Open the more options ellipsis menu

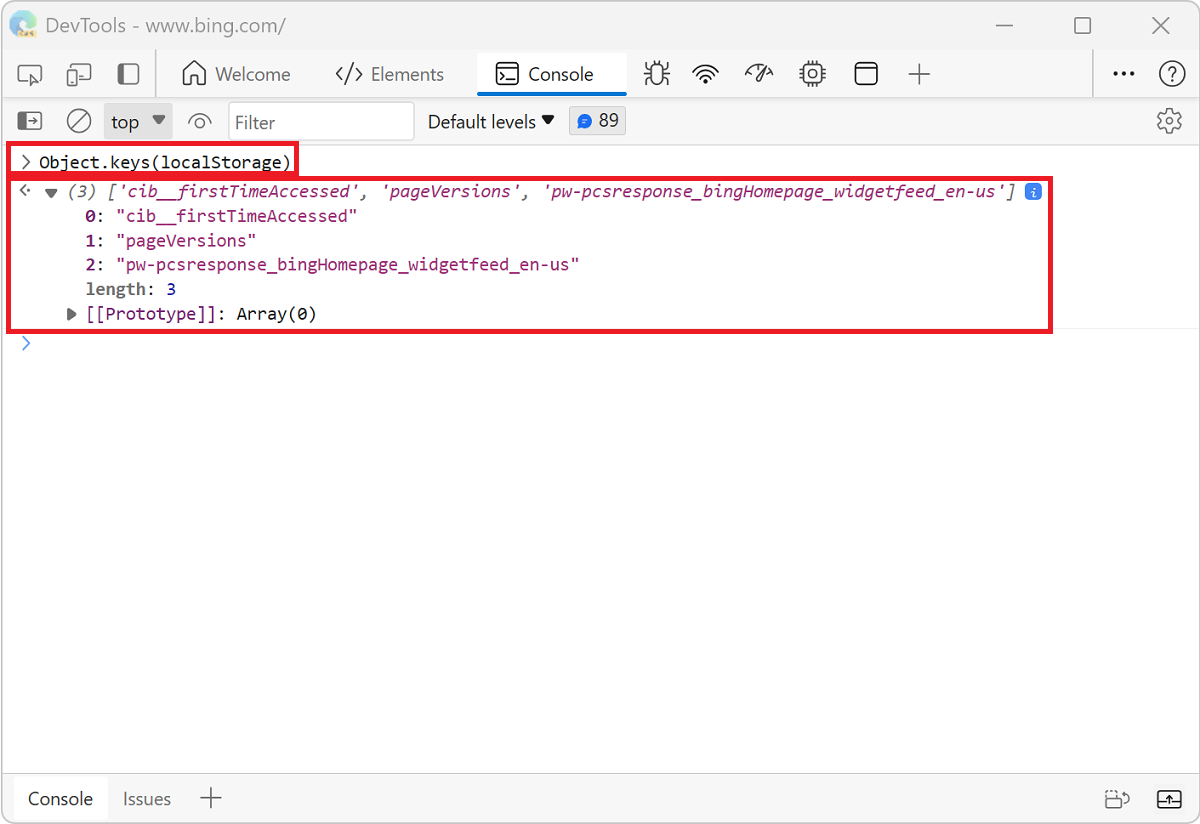[1123, 73]
